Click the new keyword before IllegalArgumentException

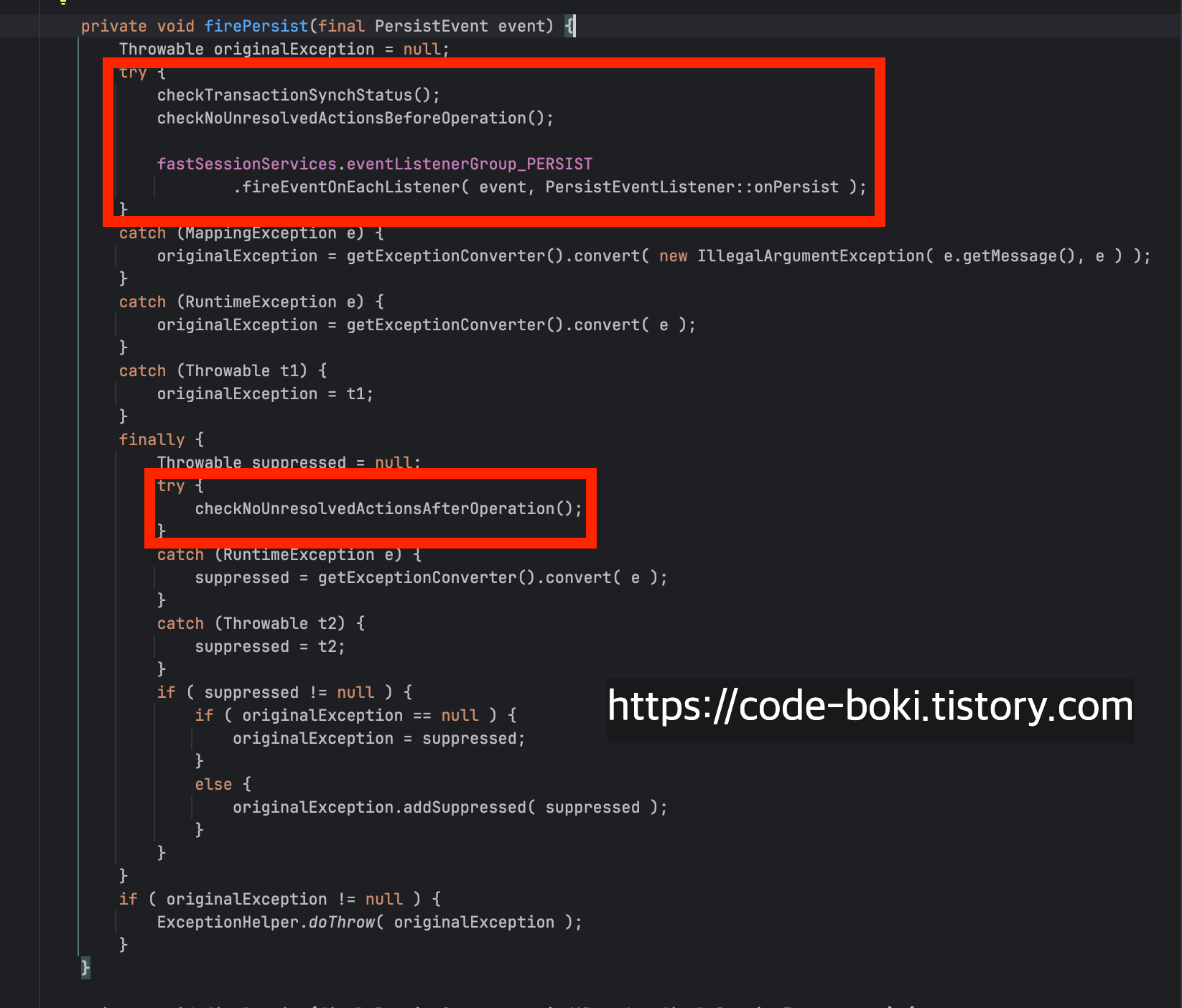(x=674, y=256)
